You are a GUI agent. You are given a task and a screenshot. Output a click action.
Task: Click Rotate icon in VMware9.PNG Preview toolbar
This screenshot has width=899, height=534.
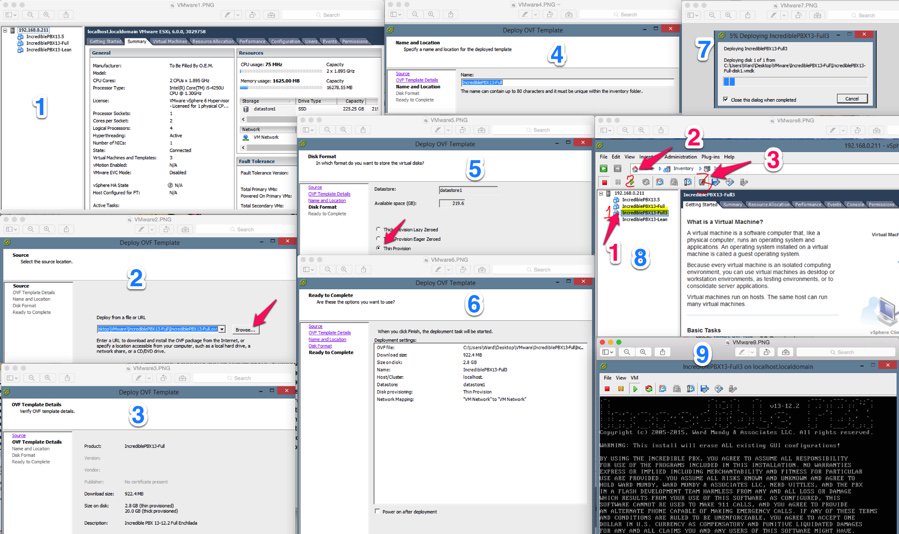pos(767,352)
